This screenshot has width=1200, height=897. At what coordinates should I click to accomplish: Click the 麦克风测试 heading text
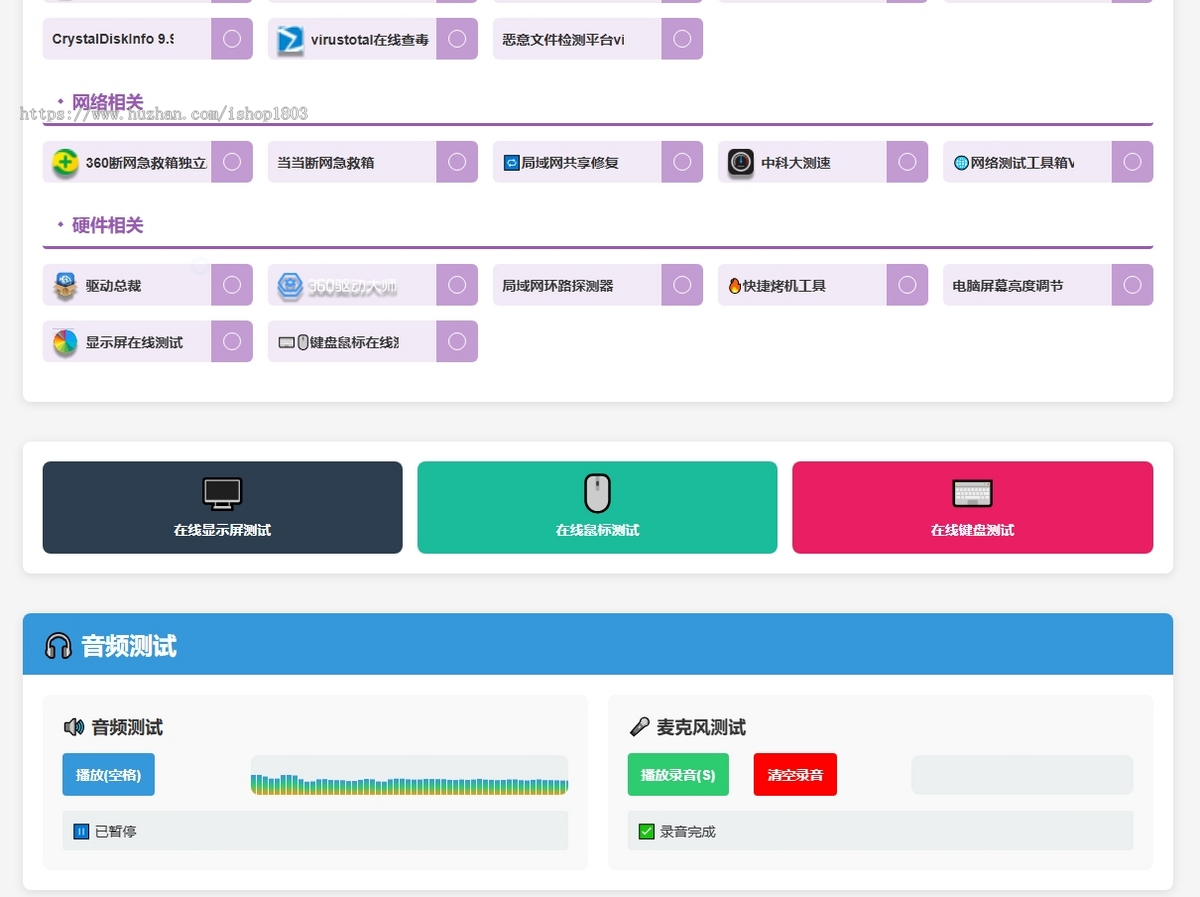tap(701, 727)
